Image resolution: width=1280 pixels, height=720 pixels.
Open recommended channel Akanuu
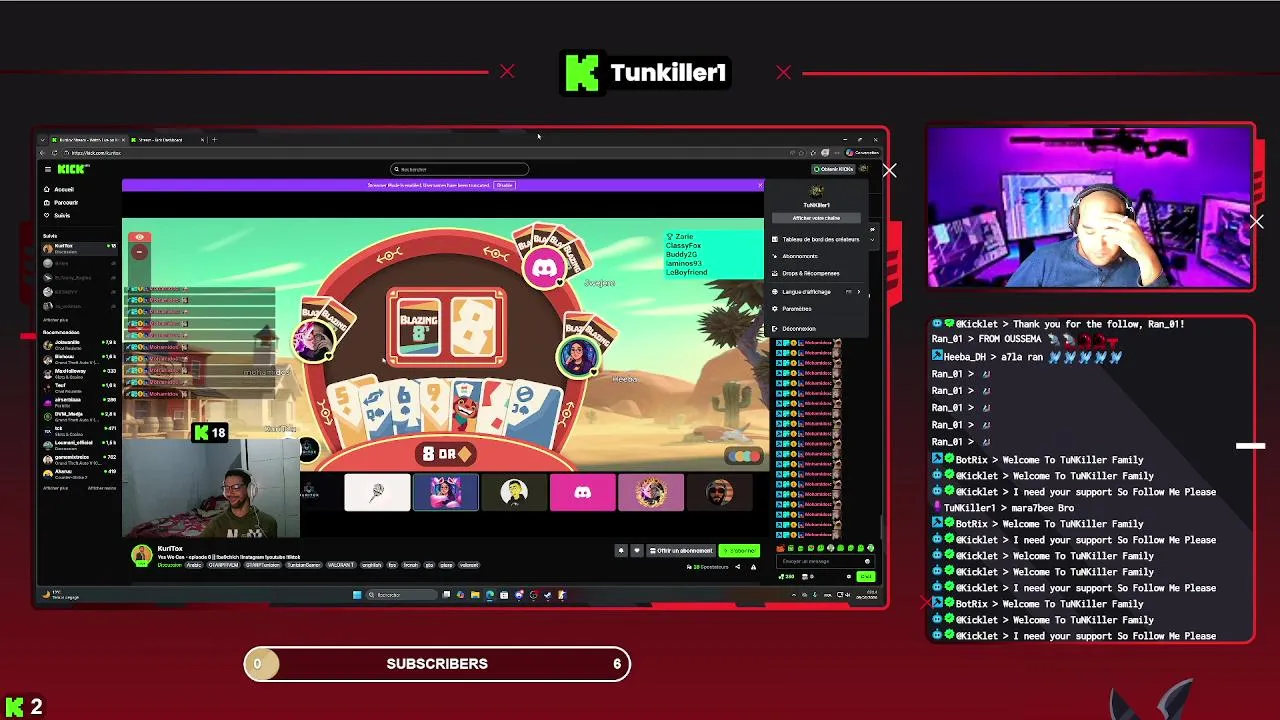(x=78, y=473)
